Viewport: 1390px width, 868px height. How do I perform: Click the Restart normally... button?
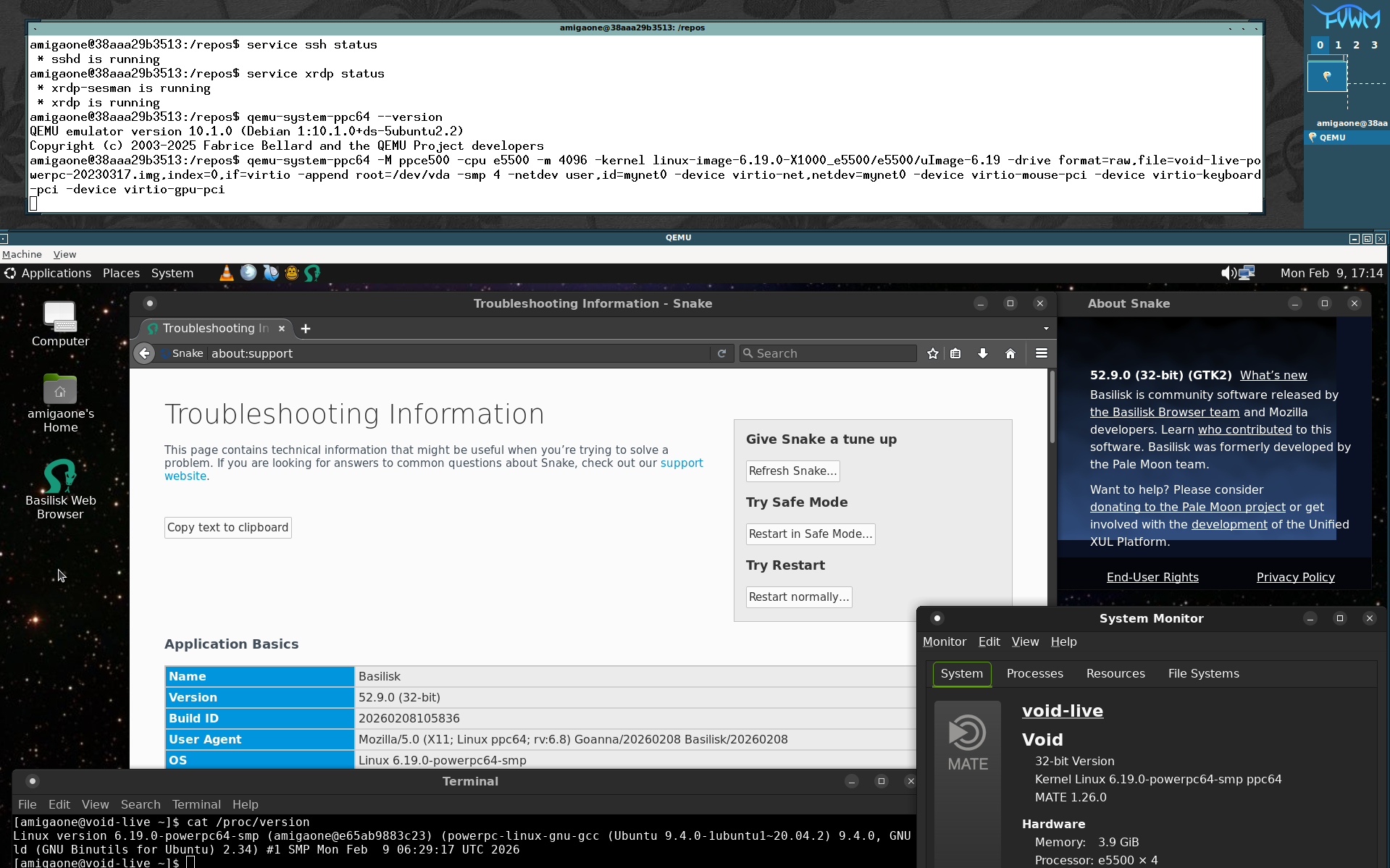(799, 597)
